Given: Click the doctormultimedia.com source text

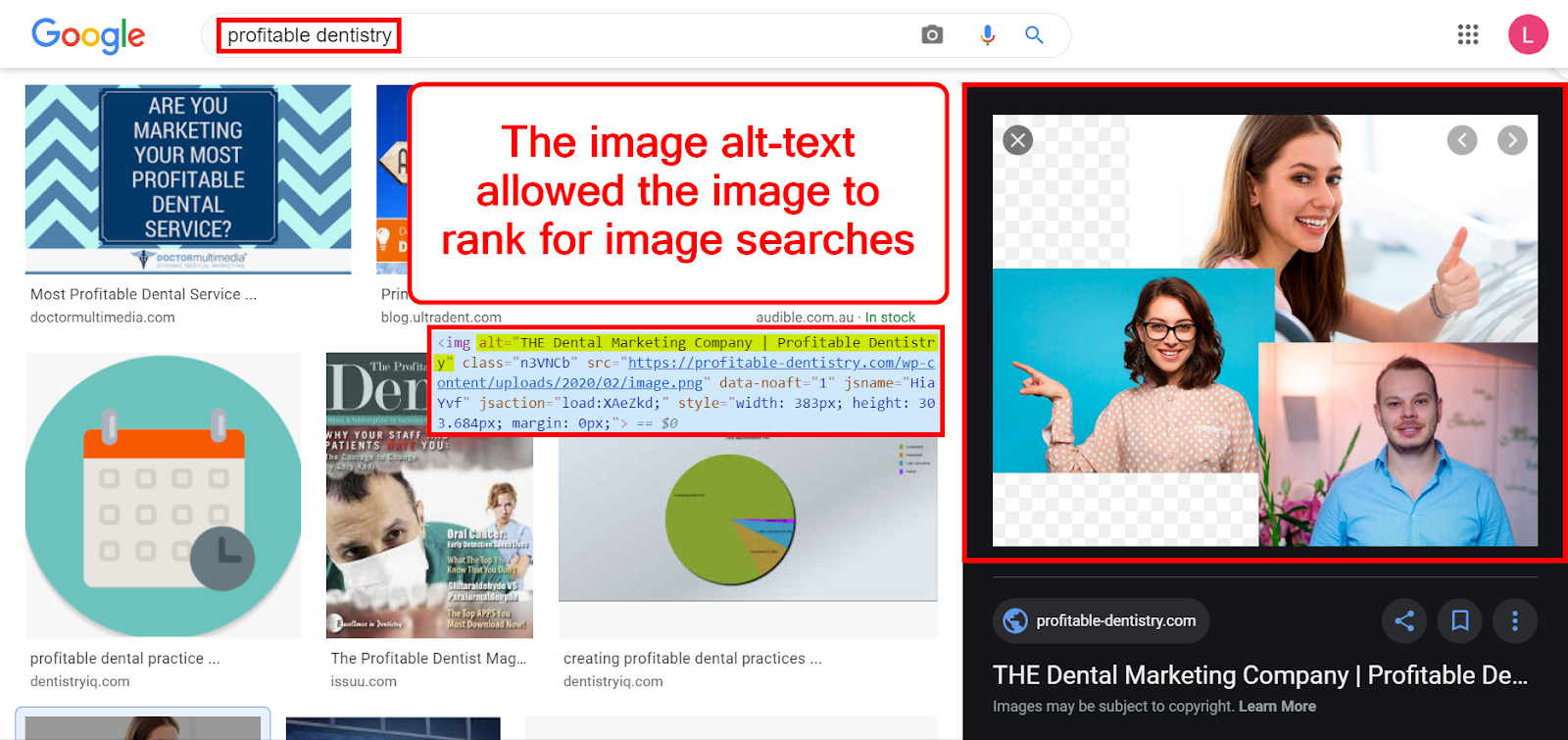Looking at the screenshot, I should tap(103, 318).
